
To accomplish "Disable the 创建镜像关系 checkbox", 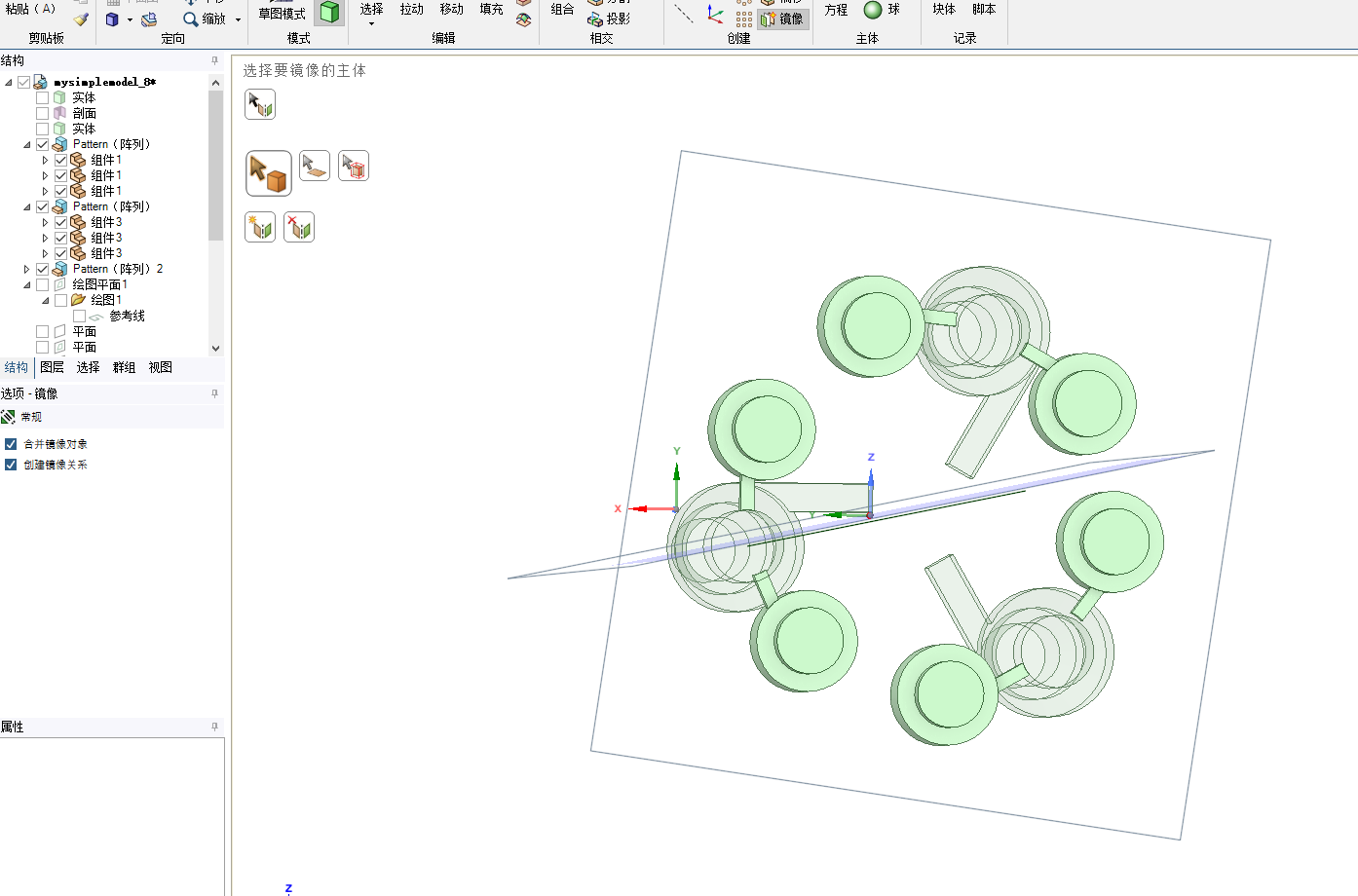I will (x=12, y=466).
